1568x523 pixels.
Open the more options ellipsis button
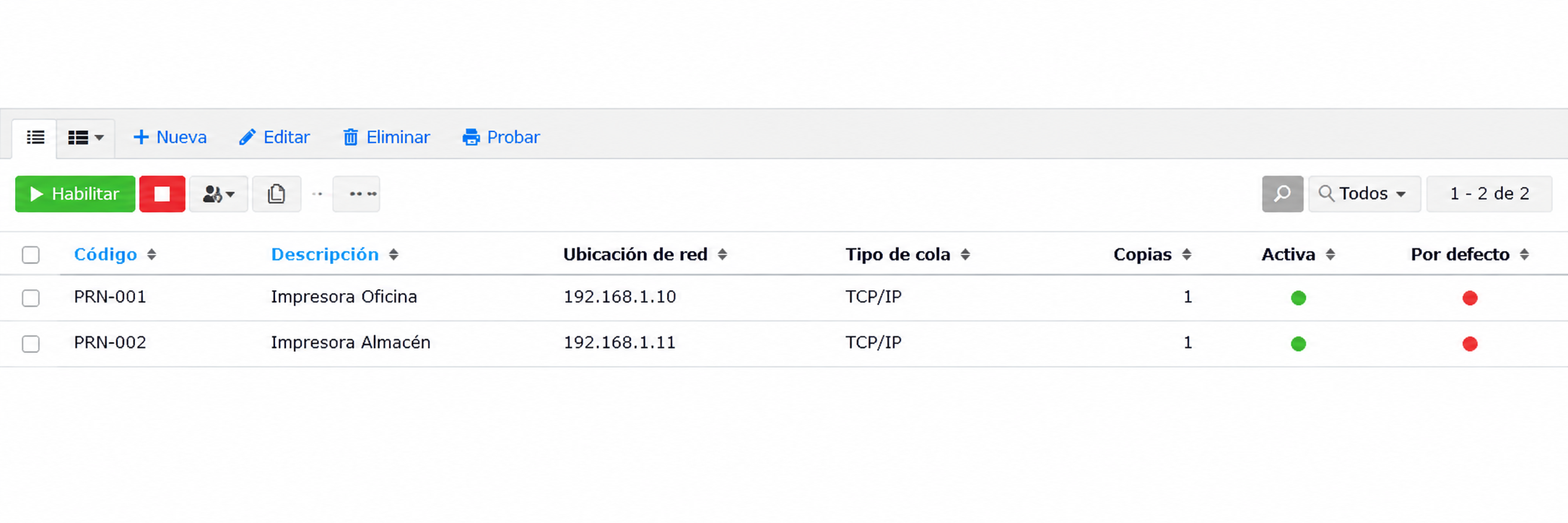(357, 194)
